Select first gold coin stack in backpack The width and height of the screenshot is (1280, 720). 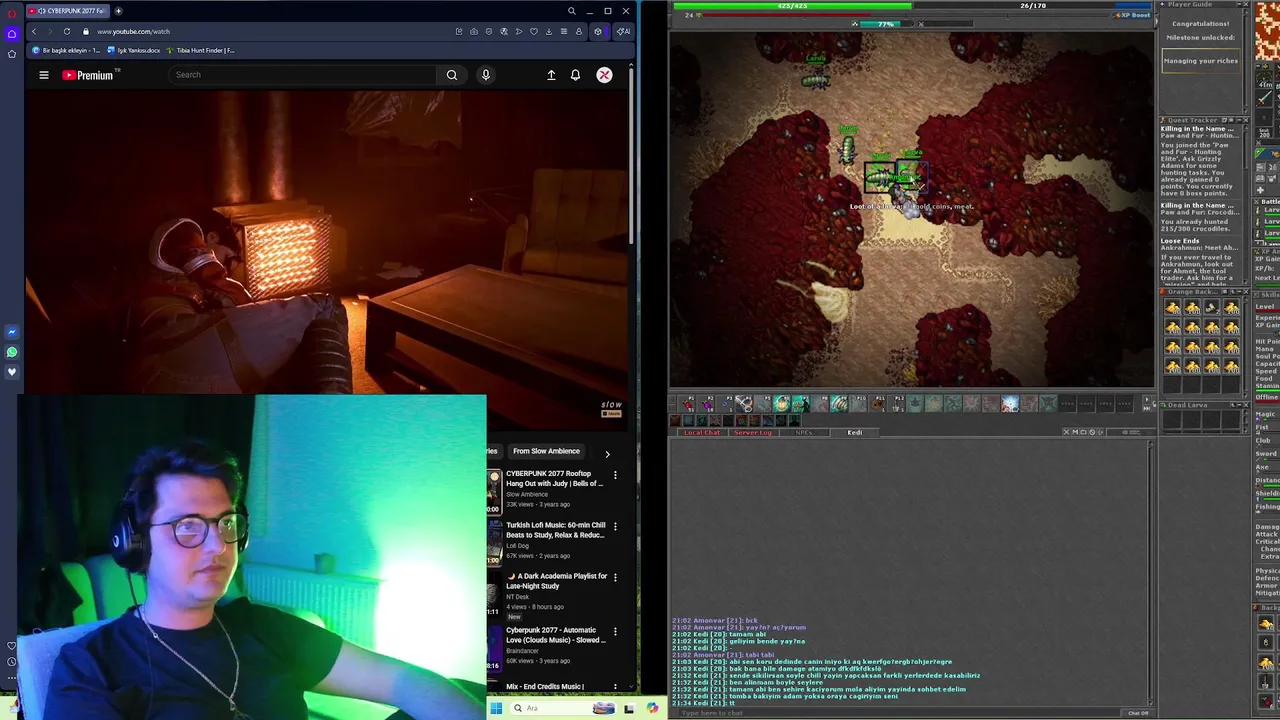tap(1174, 308)
